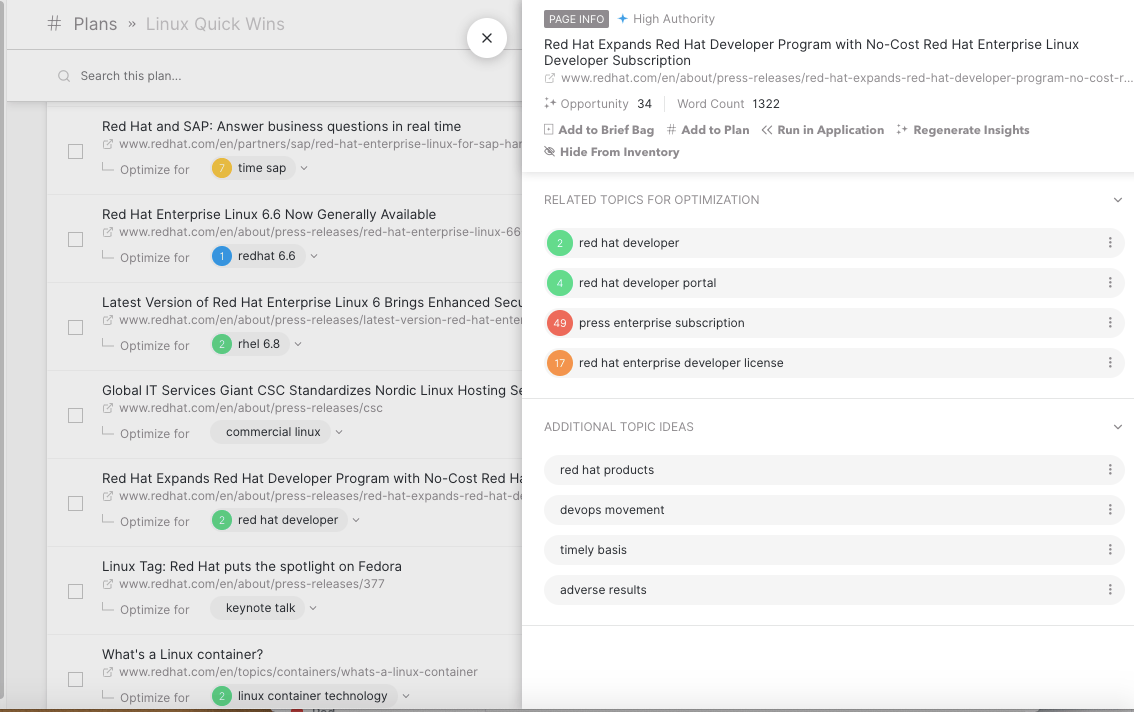Open options menu for 'red hat developer portal' topic
This screenshot has width=1134, height=712.
pos(1110,283)
